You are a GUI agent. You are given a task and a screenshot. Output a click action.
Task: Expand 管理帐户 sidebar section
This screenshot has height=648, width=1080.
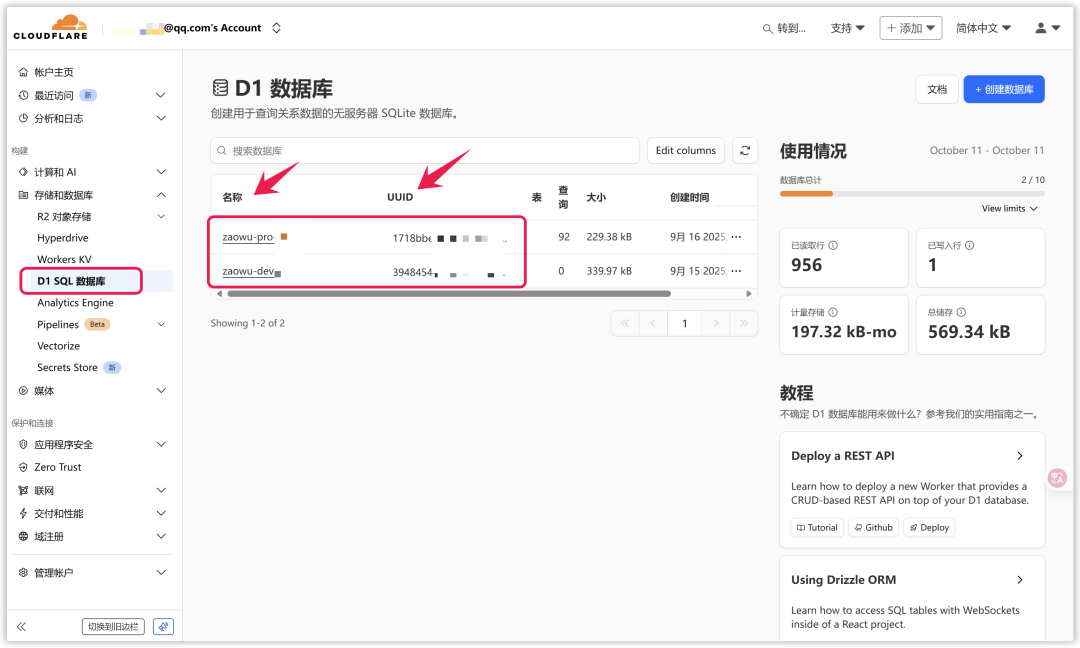click(x=160, y=573)
